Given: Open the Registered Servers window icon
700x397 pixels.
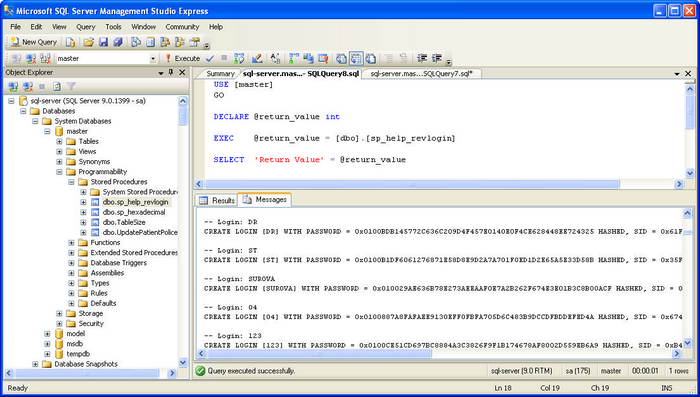Looking at the screenshot, I should pos(136,42).
